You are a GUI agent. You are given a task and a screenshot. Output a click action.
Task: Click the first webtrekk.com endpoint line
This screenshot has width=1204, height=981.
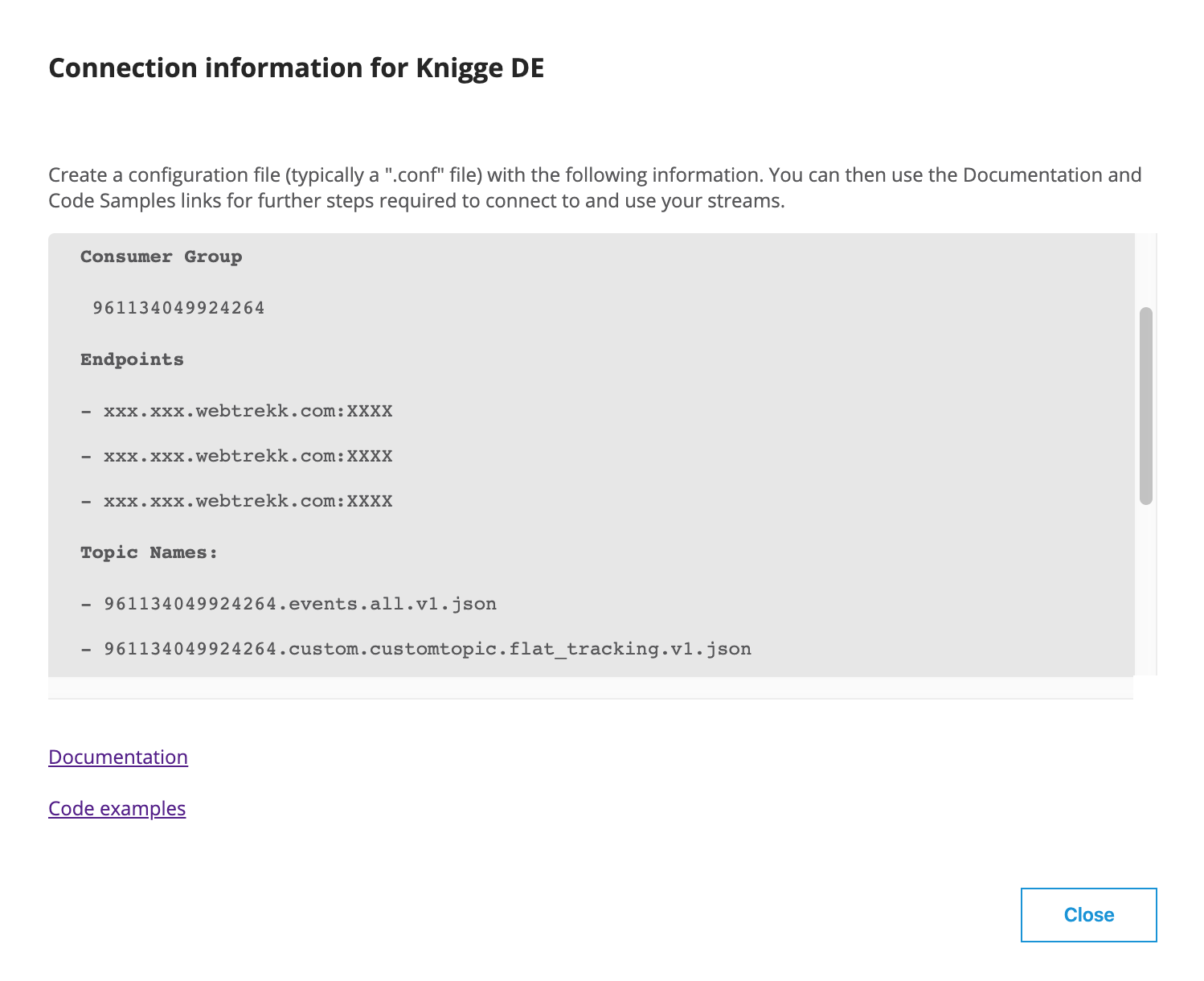pyautogui.click(x=236, y=411)
